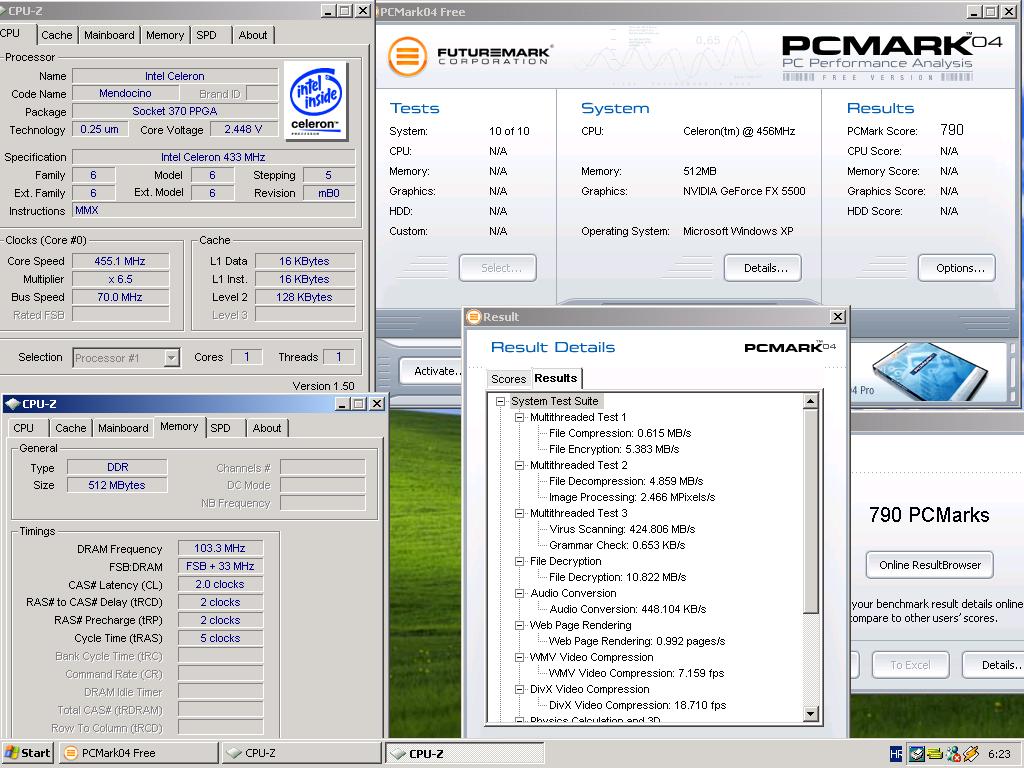The height and width of the screenshot is (768, 1024).
Task: Close the Result Details dialog
Action: tap(837, 317)
